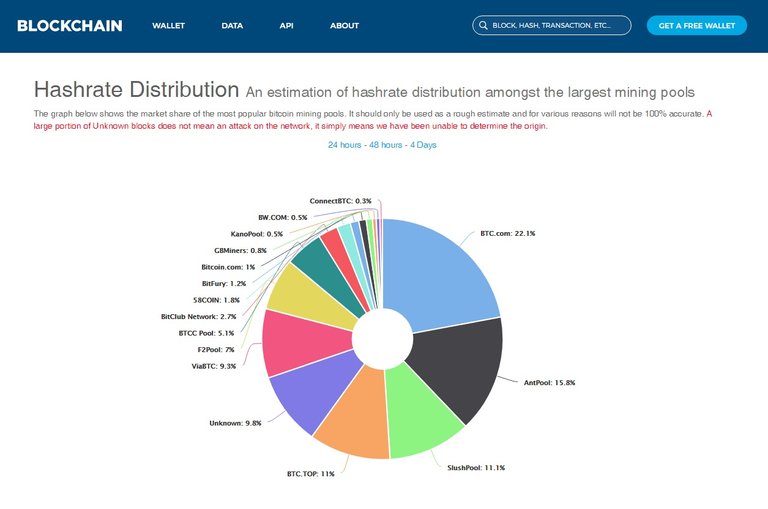This screenshot has width=768, height=509.
Task: Click the GET A FREE WALLET button
Action: [696, 25]
